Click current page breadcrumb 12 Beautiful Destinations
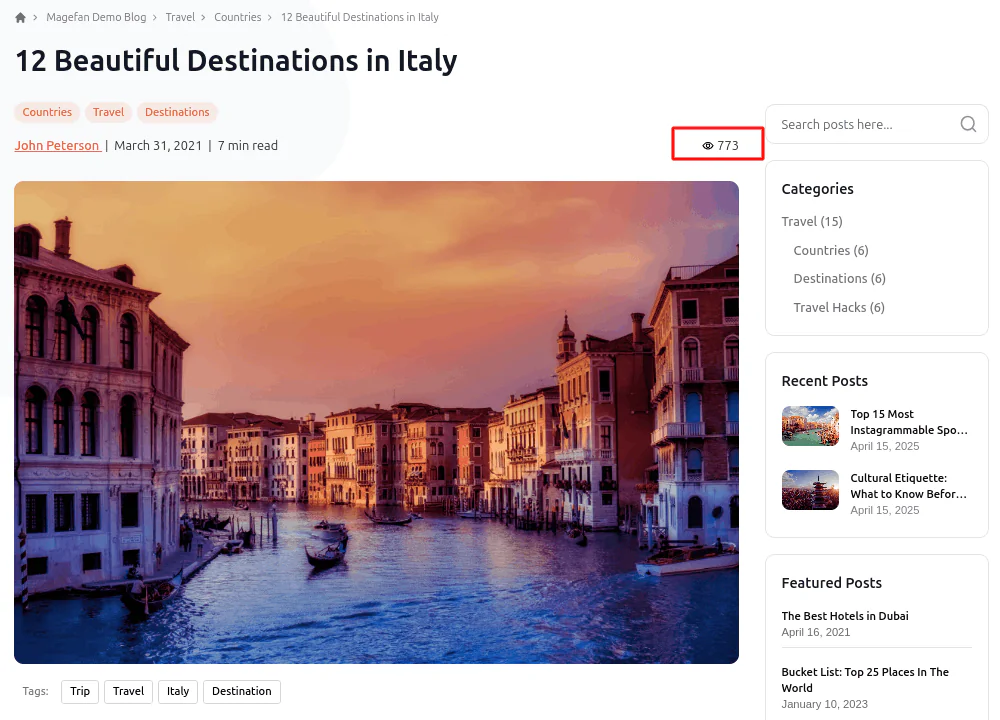This screenshot has height=720, width=1000. [x=360, y=17]
